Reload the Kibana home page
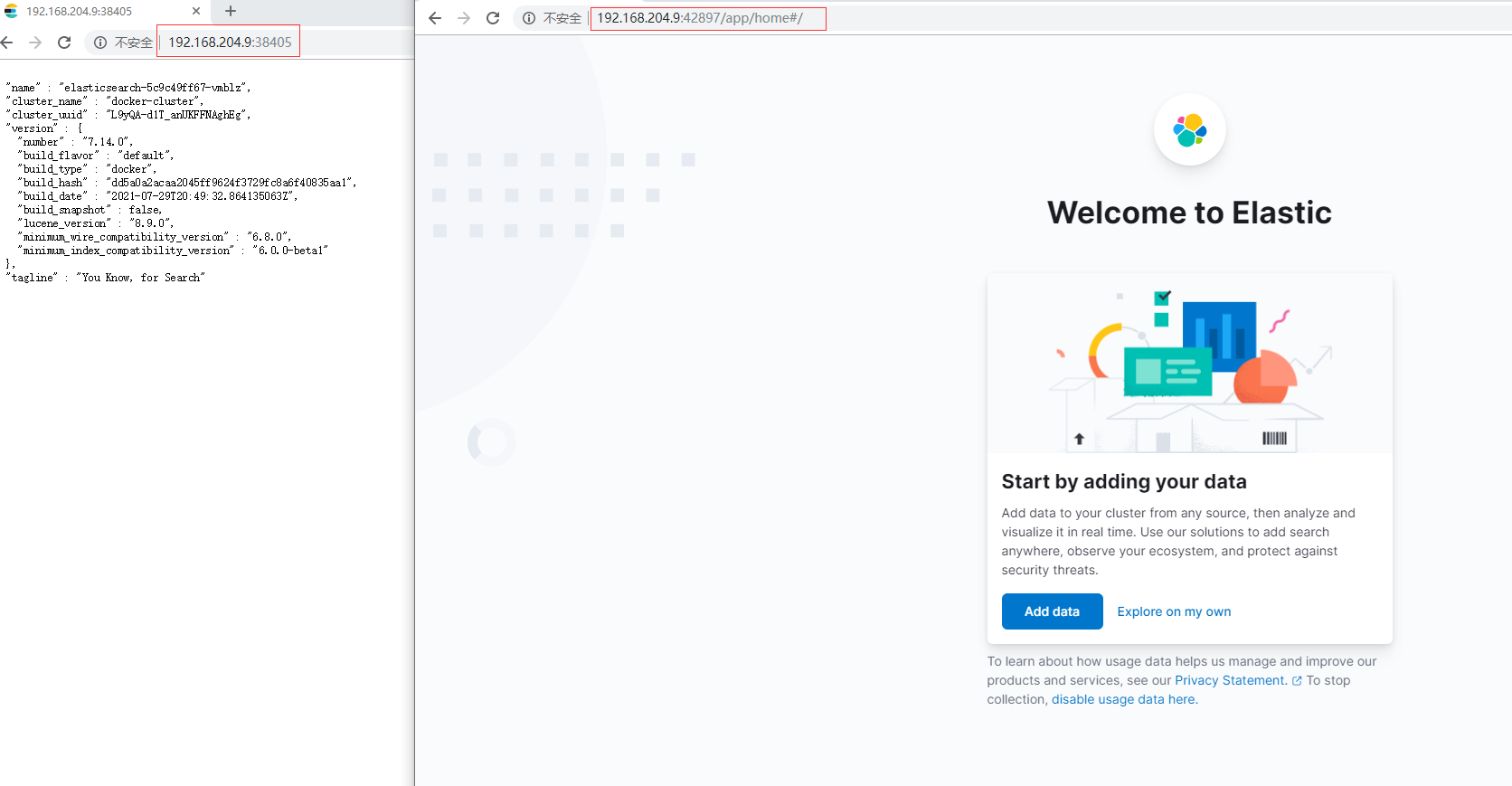The image size is (1512, 786). pyautogui.click(x=493, y=18)
